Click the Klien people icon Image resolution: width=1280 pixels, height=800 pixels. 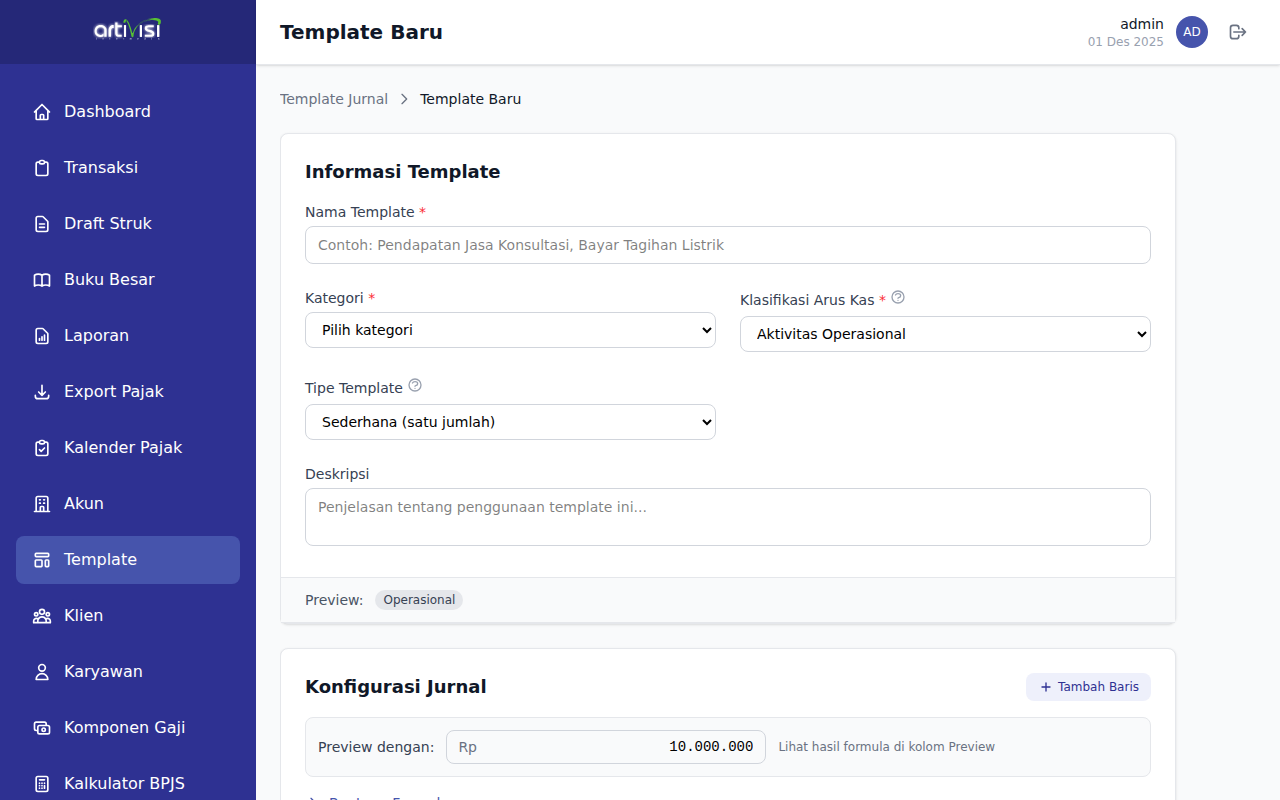[x=42, y=616]
